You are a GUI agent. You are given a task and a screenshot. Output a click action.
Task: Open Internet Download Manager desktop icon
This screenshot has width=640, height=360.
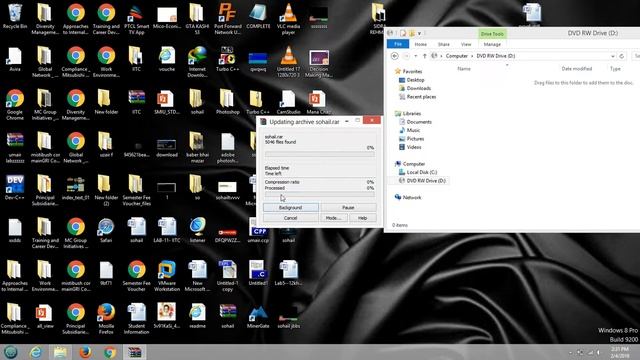197,61
